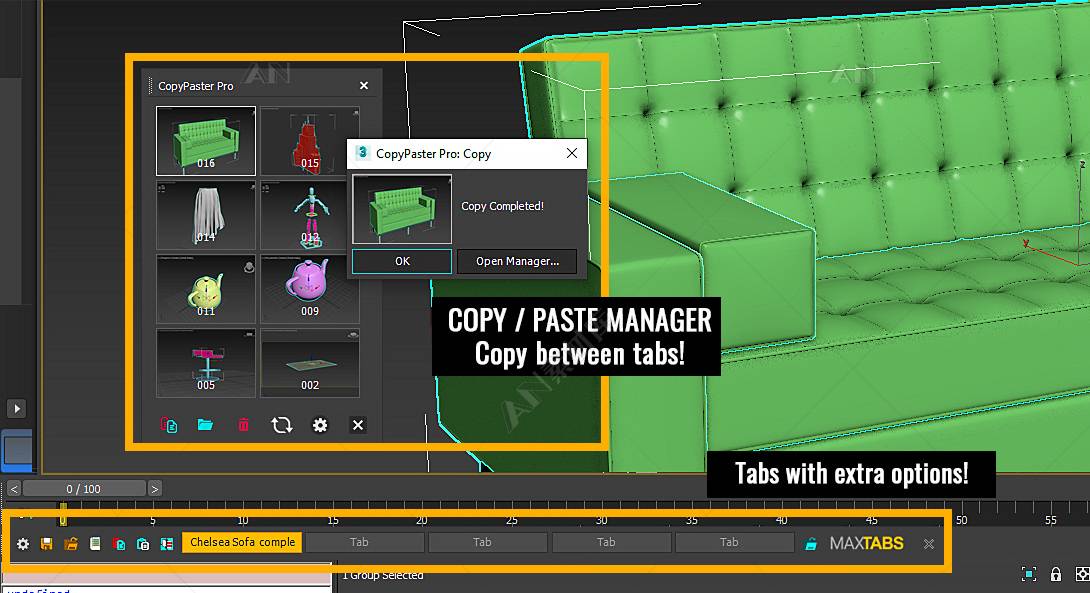Click the copy icon in CopyPaster Pro panel
This screenshot has height=593, width=1090.
click(x=169, y=425)
